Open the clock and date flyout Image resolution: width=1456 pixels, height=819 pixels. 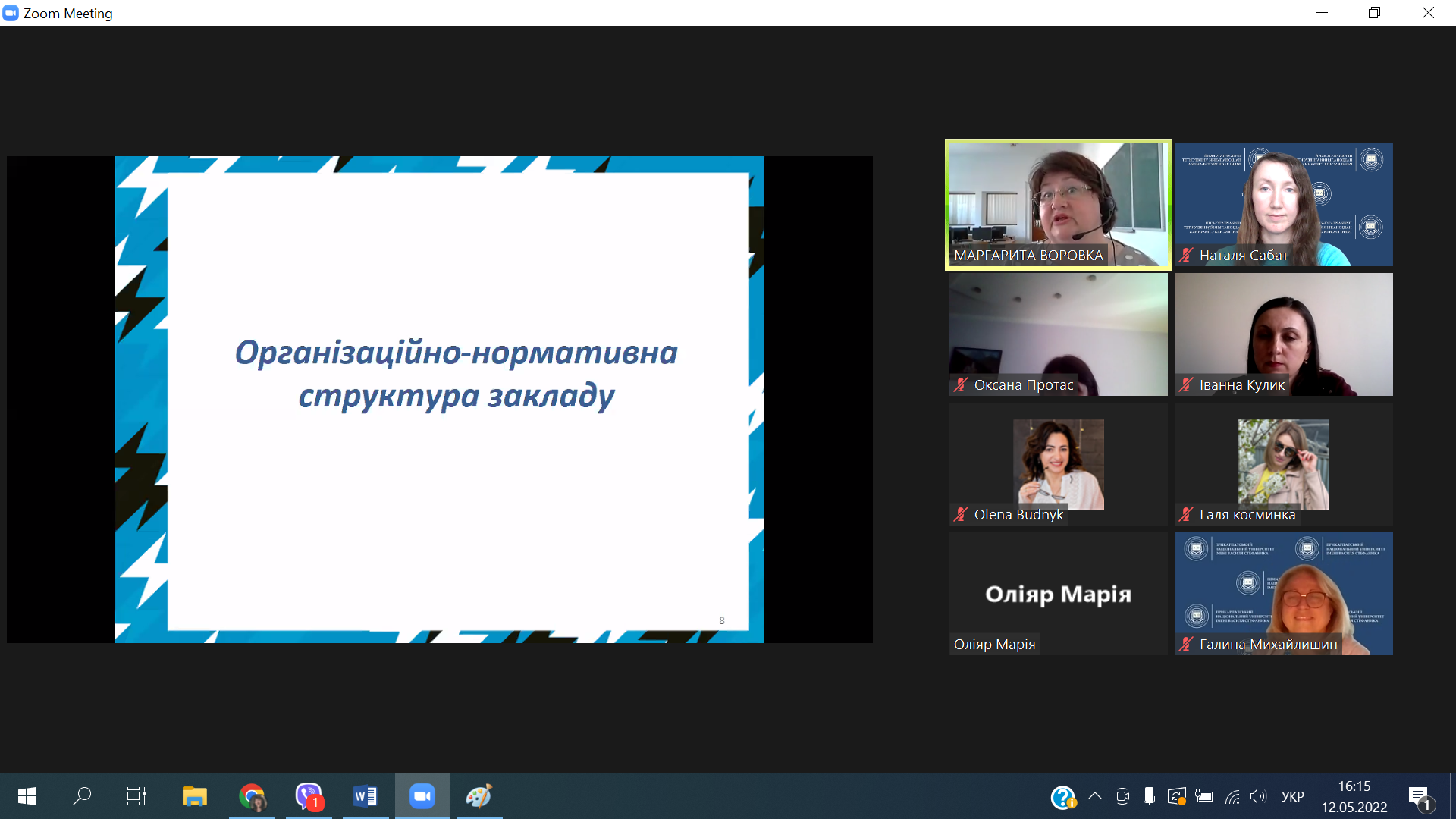pyautogui.click(x=1354, y=796)
